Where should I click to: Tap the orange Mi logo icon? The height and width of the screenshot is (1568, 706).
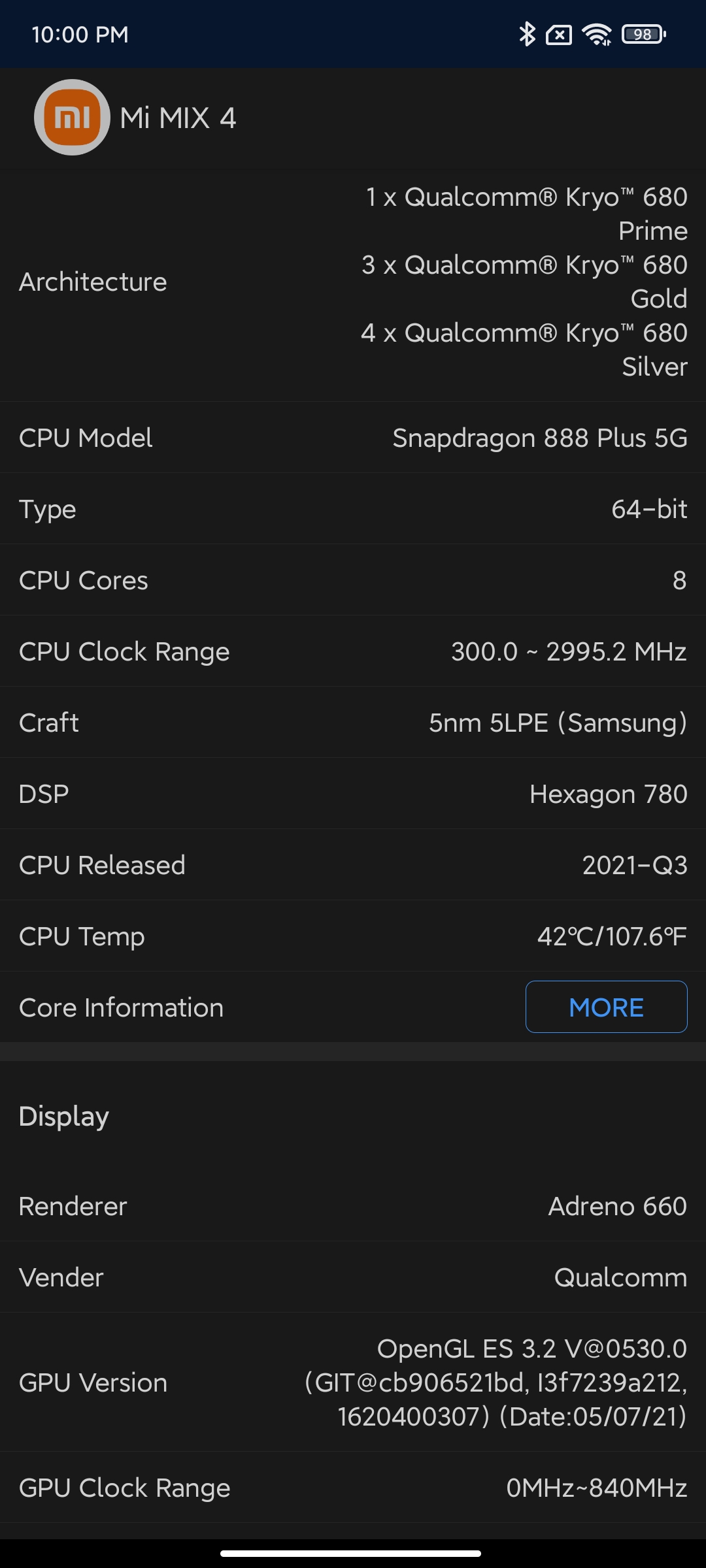(x=72, y=118)
